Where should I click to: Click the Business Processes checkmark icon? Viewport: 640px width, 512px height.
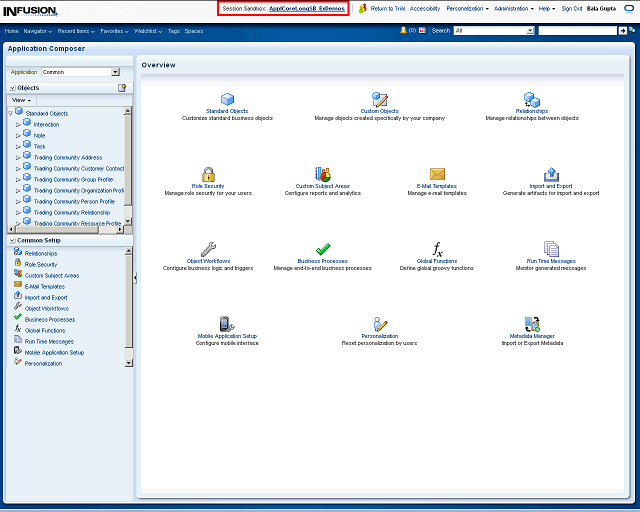[322, 249]
